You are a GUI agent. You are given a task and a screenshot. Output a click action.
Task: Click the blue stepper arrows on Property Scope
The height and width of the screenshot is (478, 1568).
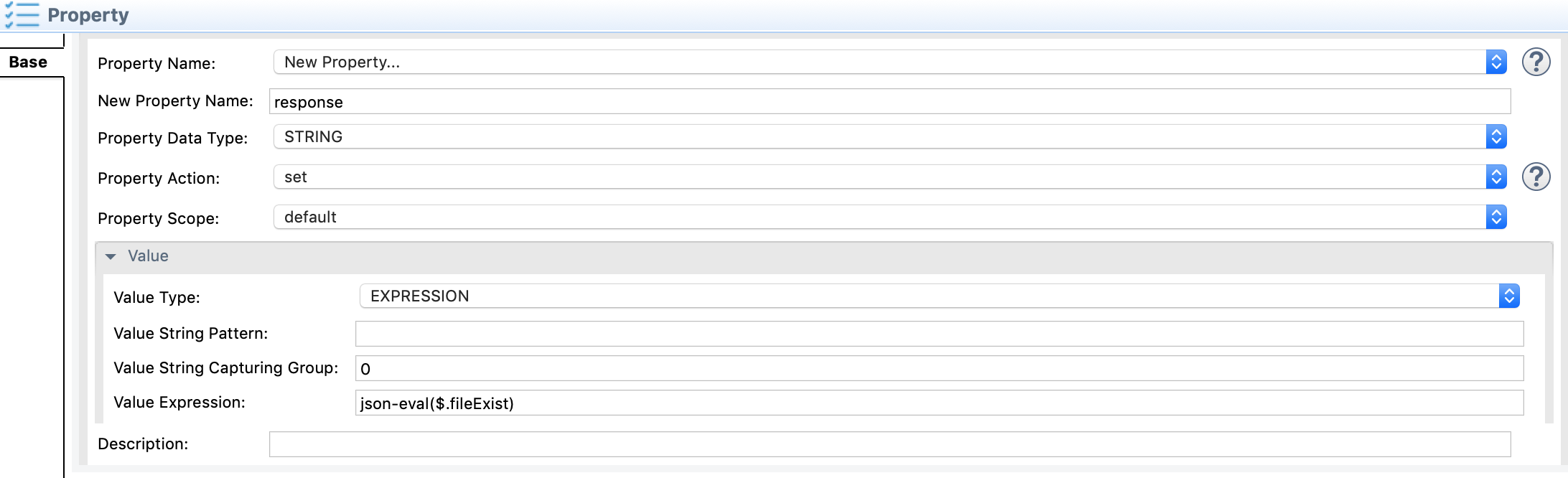(1496, 217)
